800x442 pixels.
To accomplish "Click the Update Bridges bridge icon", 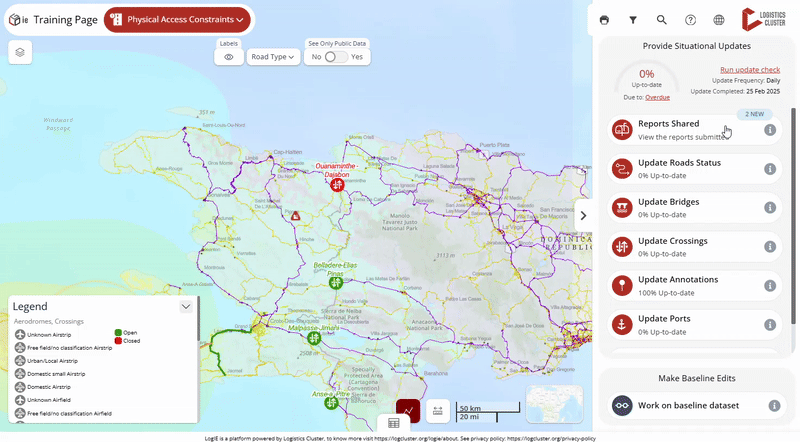I will click(x=622, y=208).
